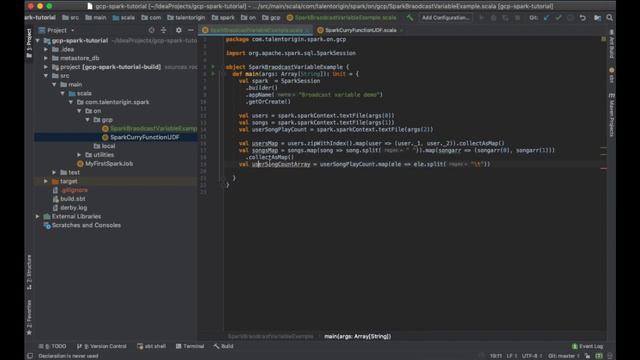Click the tool windows quick access icon
Viewport: 640px width, 360px height.
coord(30,356)
